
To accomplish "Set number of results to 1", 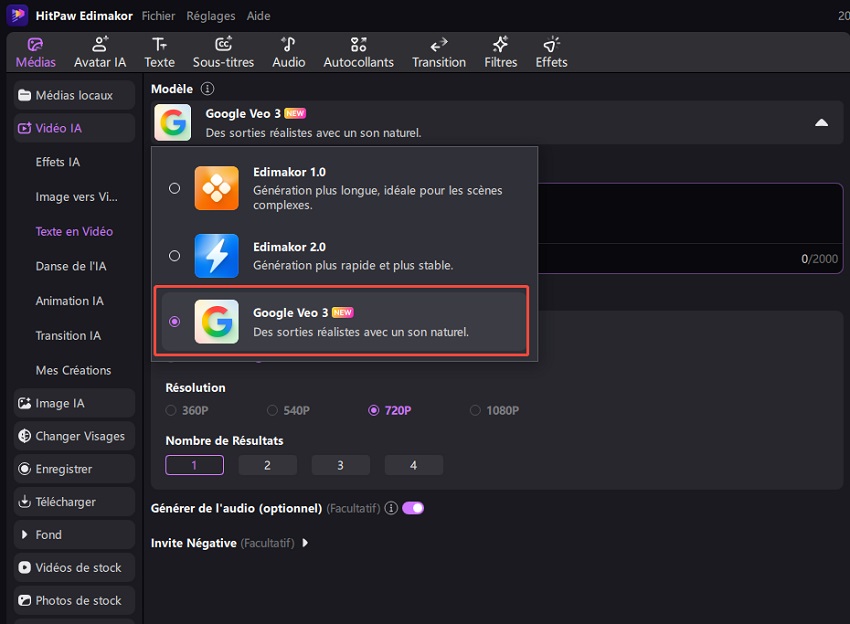I will coord(195,465).
